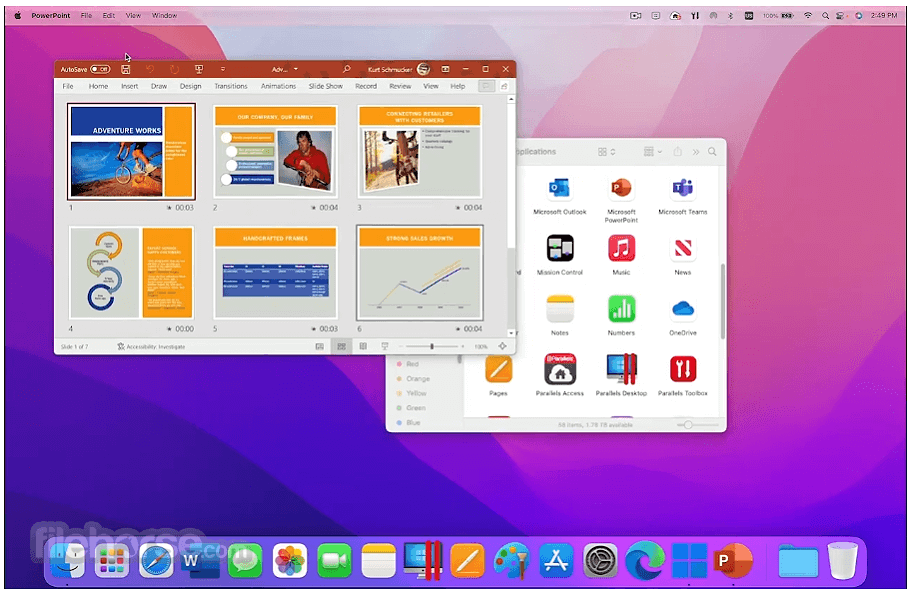Click the Redo arrow in PowerPoint title bar
The width and height of the screenshot is (913, 594).
[174, 69]
